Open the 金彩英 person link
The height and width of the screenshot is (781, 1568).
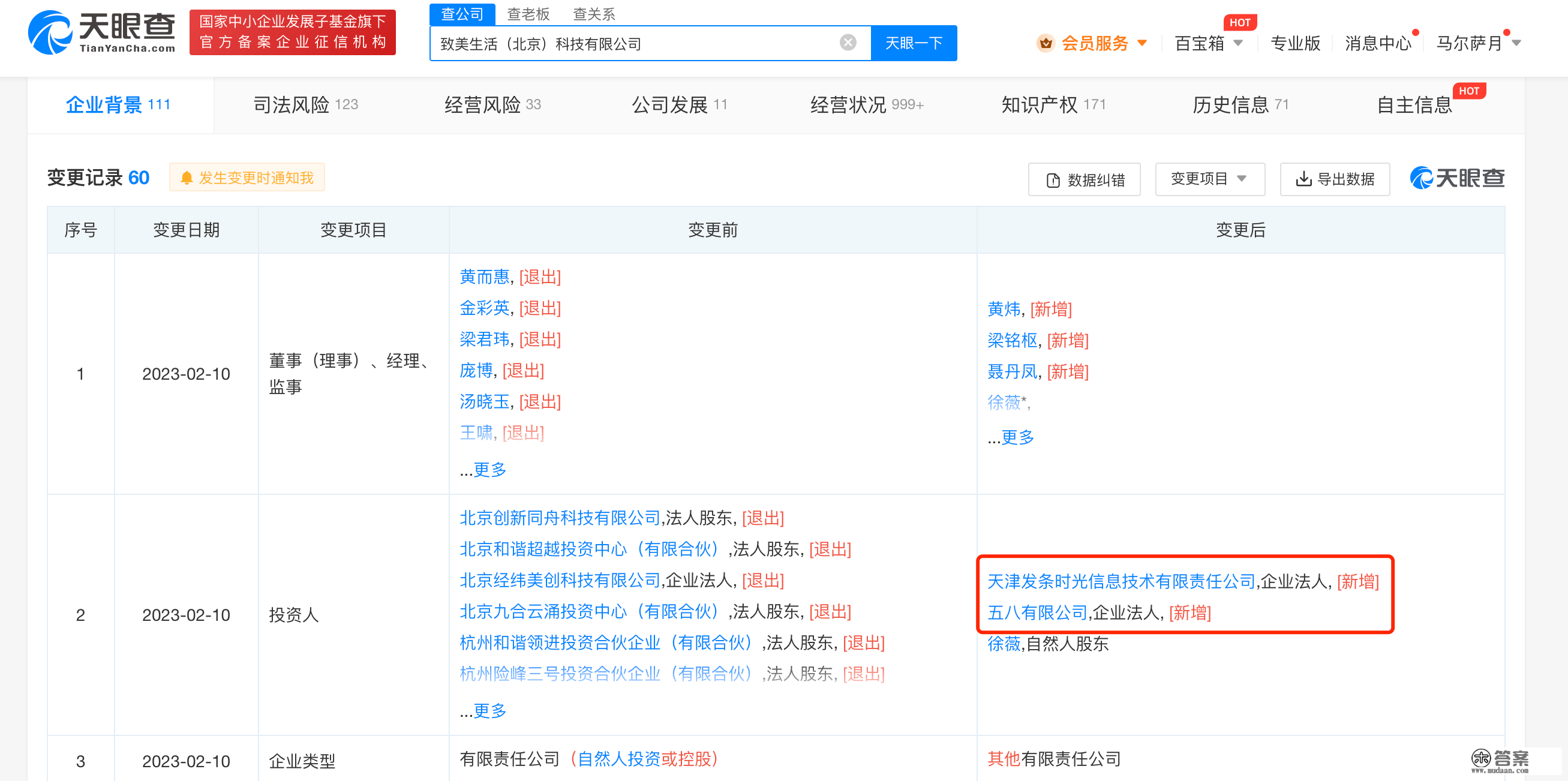[484, 308]
